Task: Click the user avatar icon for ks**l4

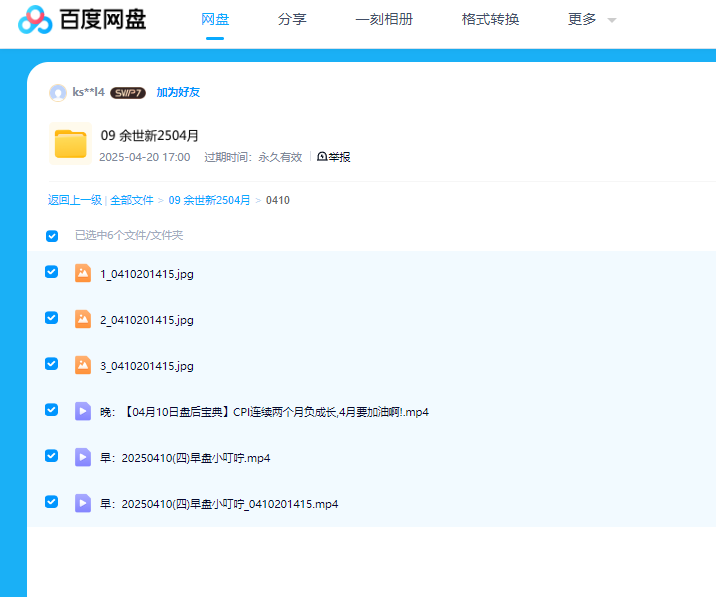Action: 58,93
